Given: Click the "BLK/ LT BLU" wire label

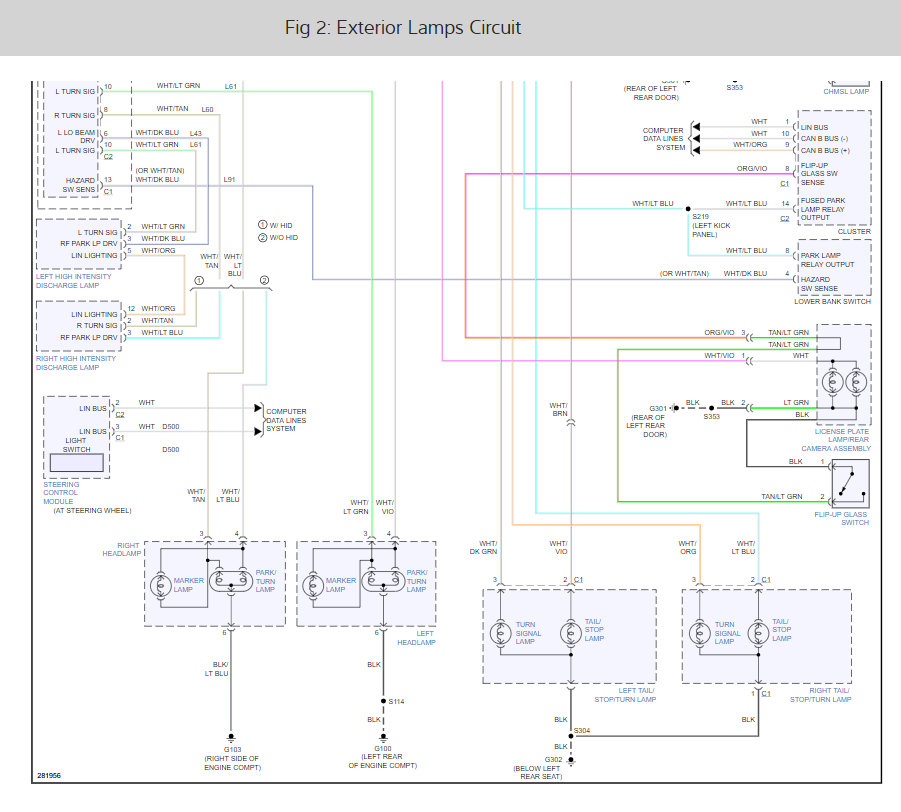Looking at the screenshot, I should [217, 669].
